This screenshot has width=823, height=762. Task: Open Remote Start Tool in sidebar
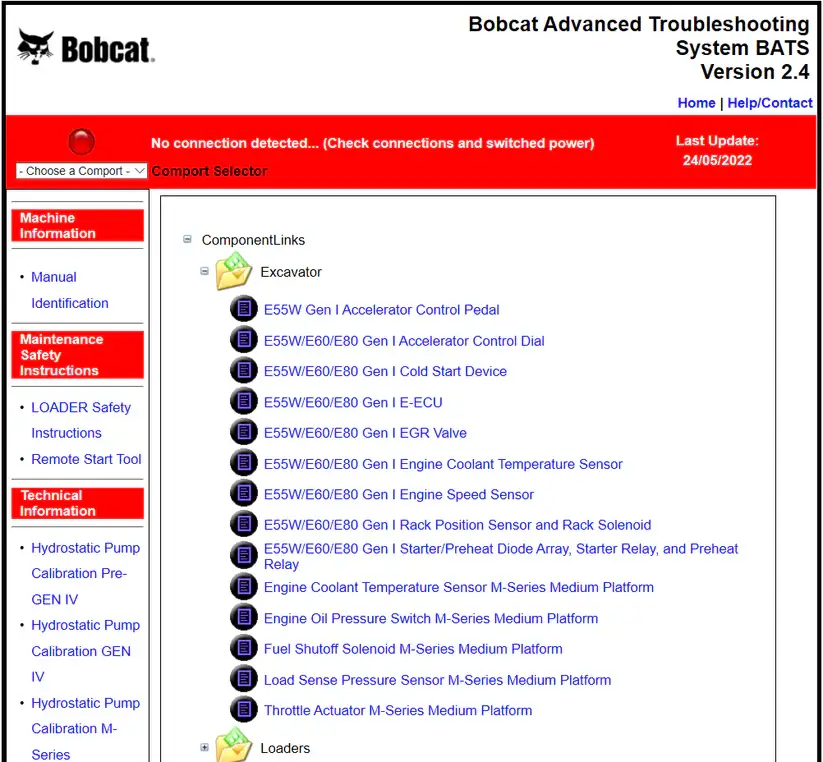point(86,459)
